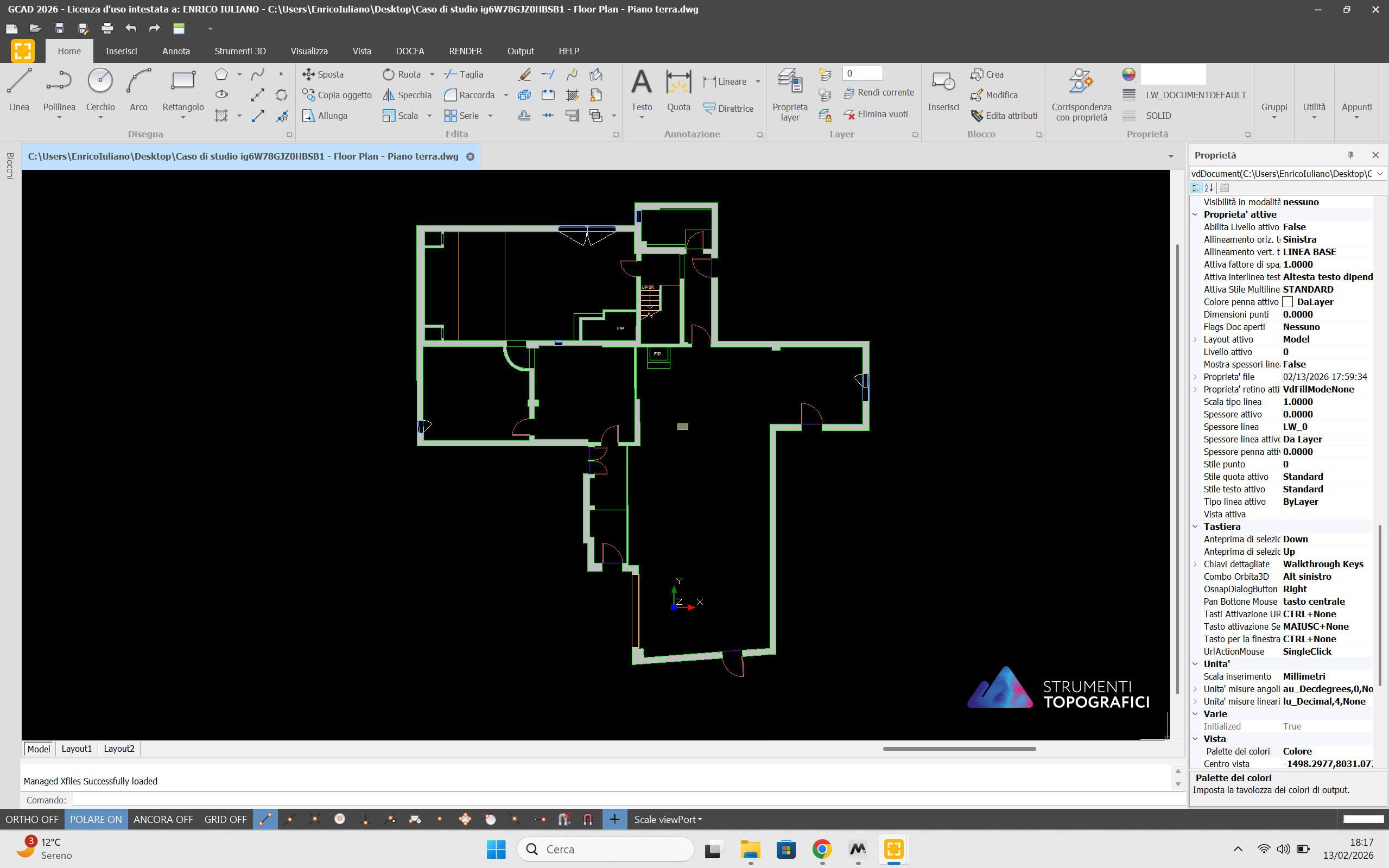
Task: Activate the Raccorda fillet command
Action: pyautogui.click(x=469, y=94)
